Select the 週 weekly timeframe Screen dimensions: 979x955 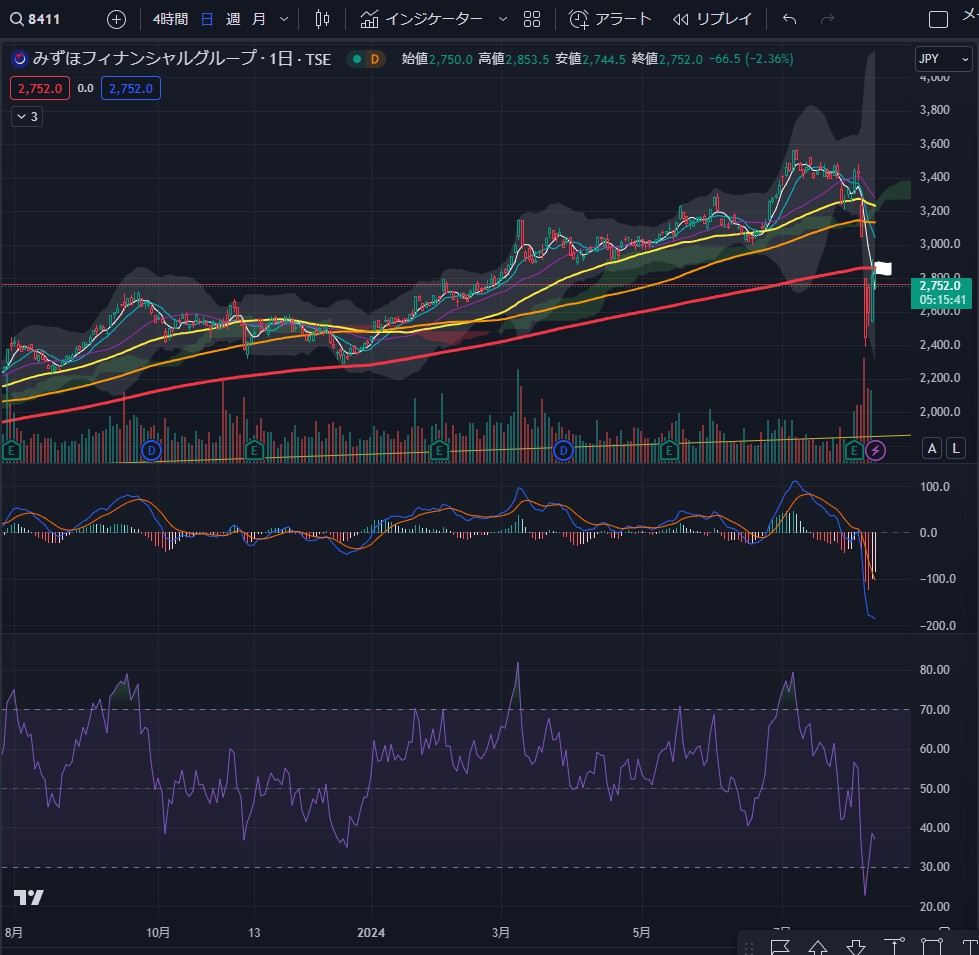tap(233, 19)
